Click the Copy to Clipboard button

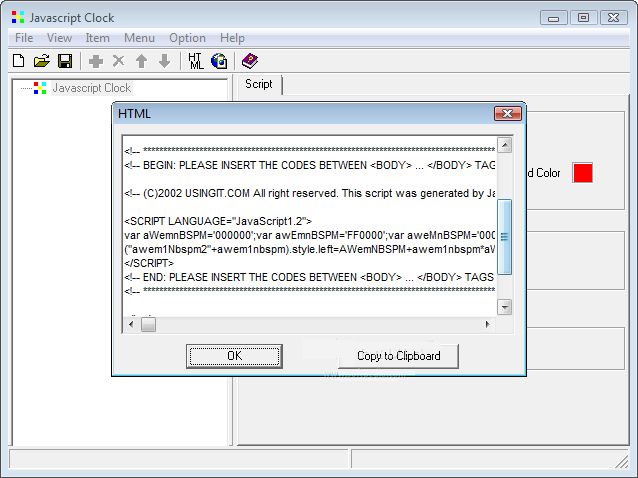(x=398, y=356)
